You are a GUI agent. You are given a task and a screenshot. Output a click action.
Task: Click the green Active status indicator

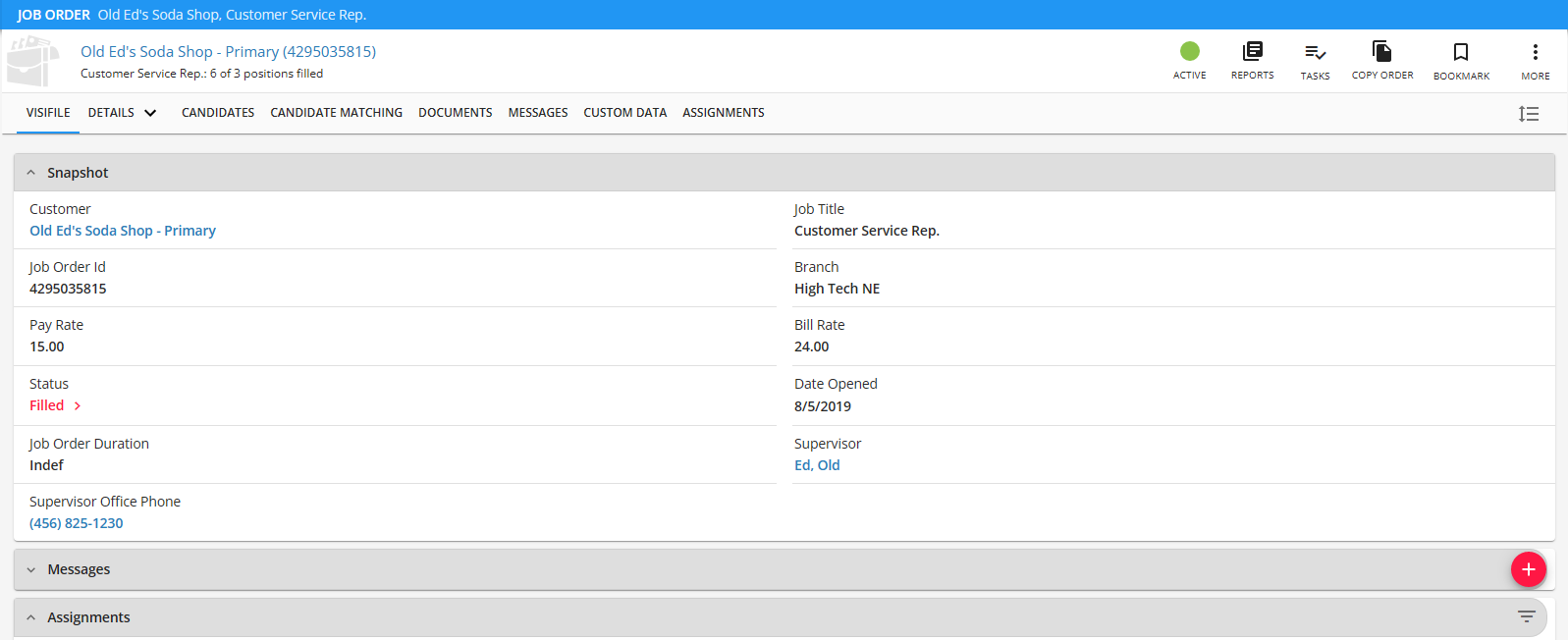click(1189, 51)
